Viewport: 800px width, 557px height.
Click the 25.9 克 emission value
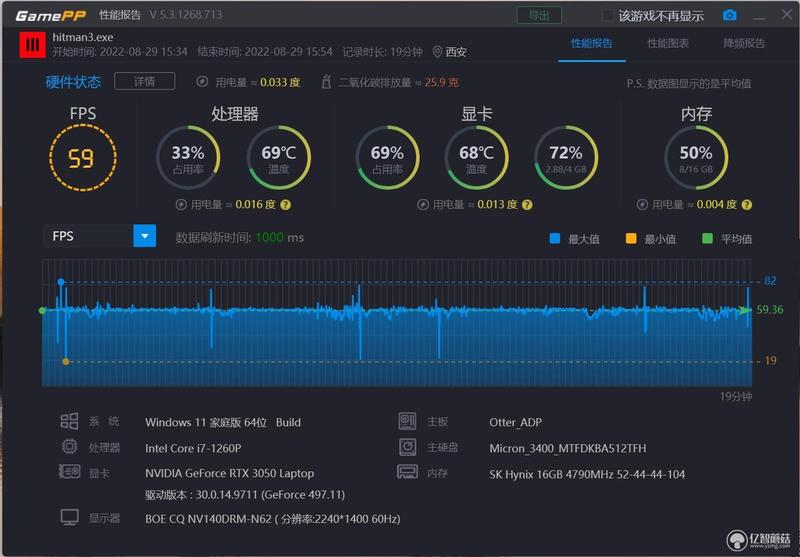[441, 82]
